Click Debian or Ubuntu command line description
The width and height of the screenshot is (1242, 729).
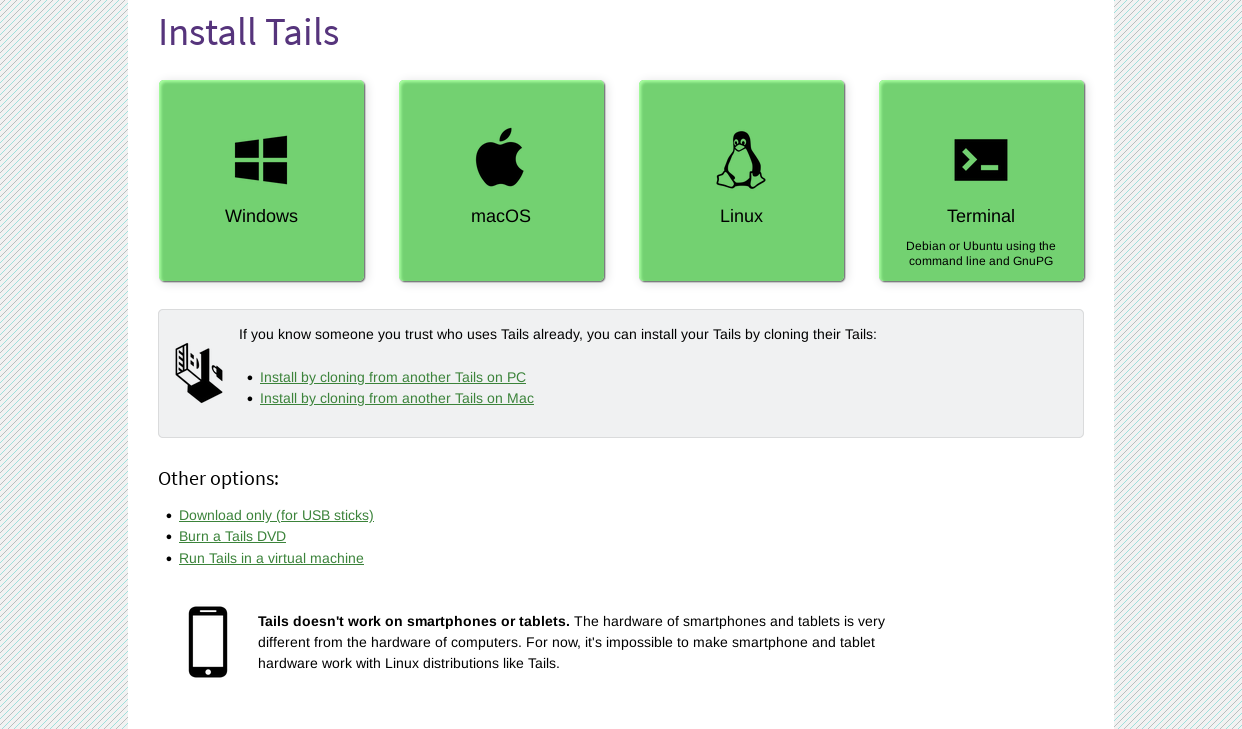(981, 253)
